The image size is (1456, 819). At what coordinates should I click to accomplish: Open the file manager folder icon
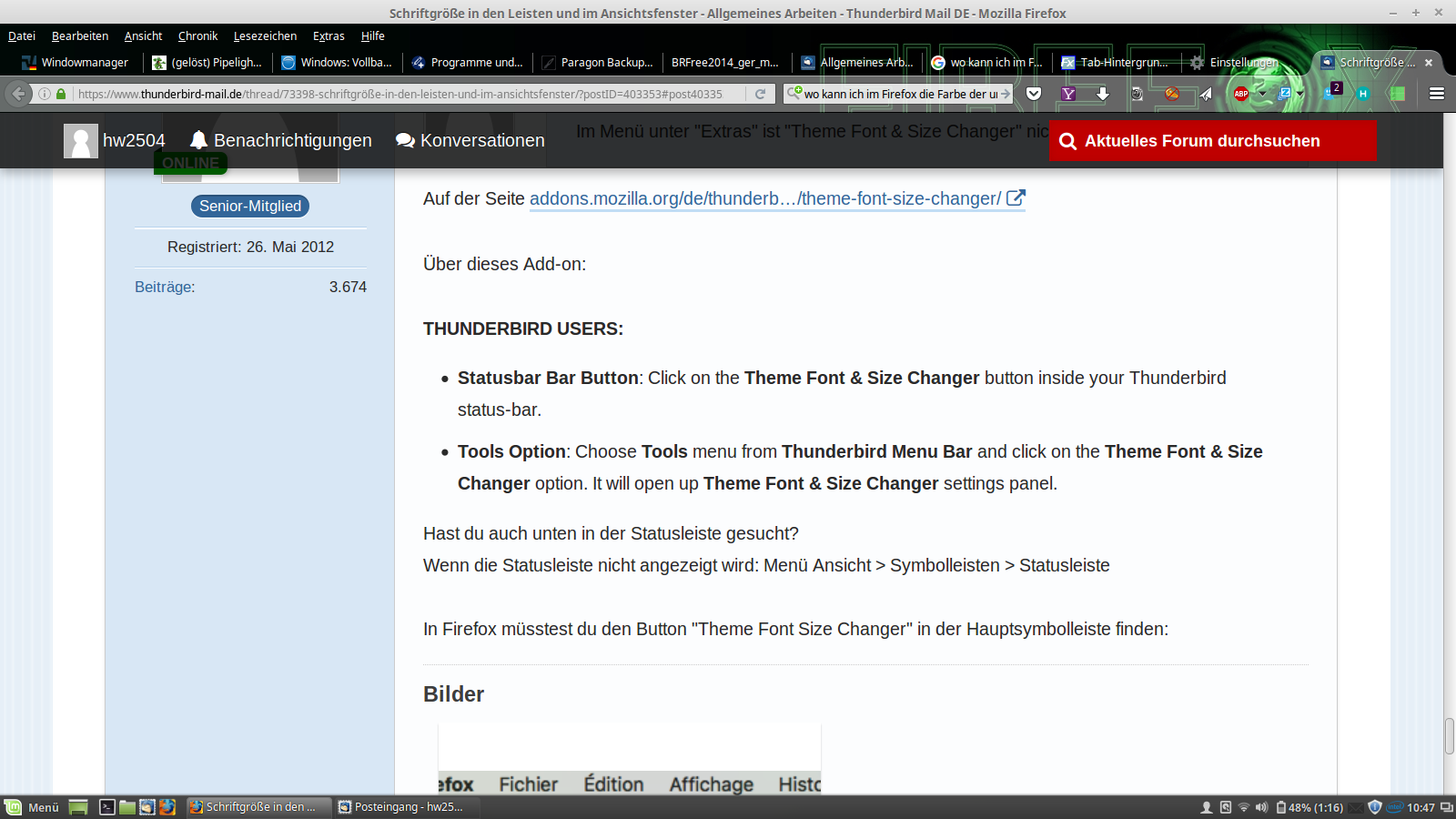[x=127, y=807]
